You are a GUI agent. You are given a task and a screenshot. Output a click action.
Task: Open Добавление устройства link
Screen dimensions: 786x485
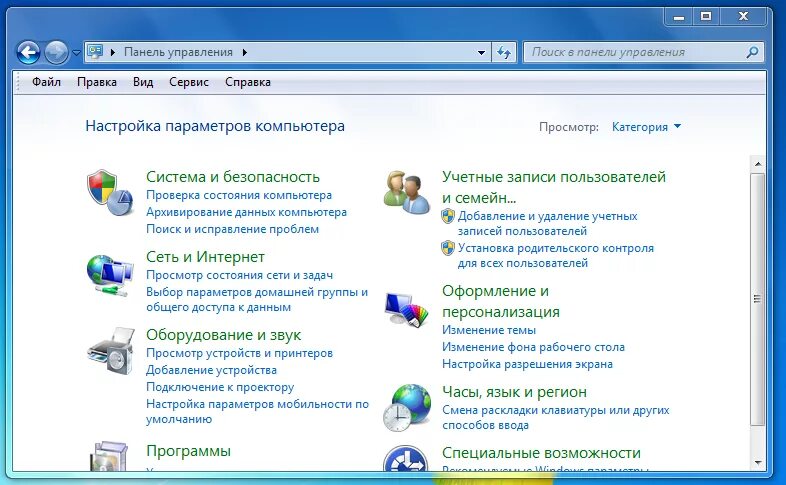pyautogui.click(x=211, y=370)
